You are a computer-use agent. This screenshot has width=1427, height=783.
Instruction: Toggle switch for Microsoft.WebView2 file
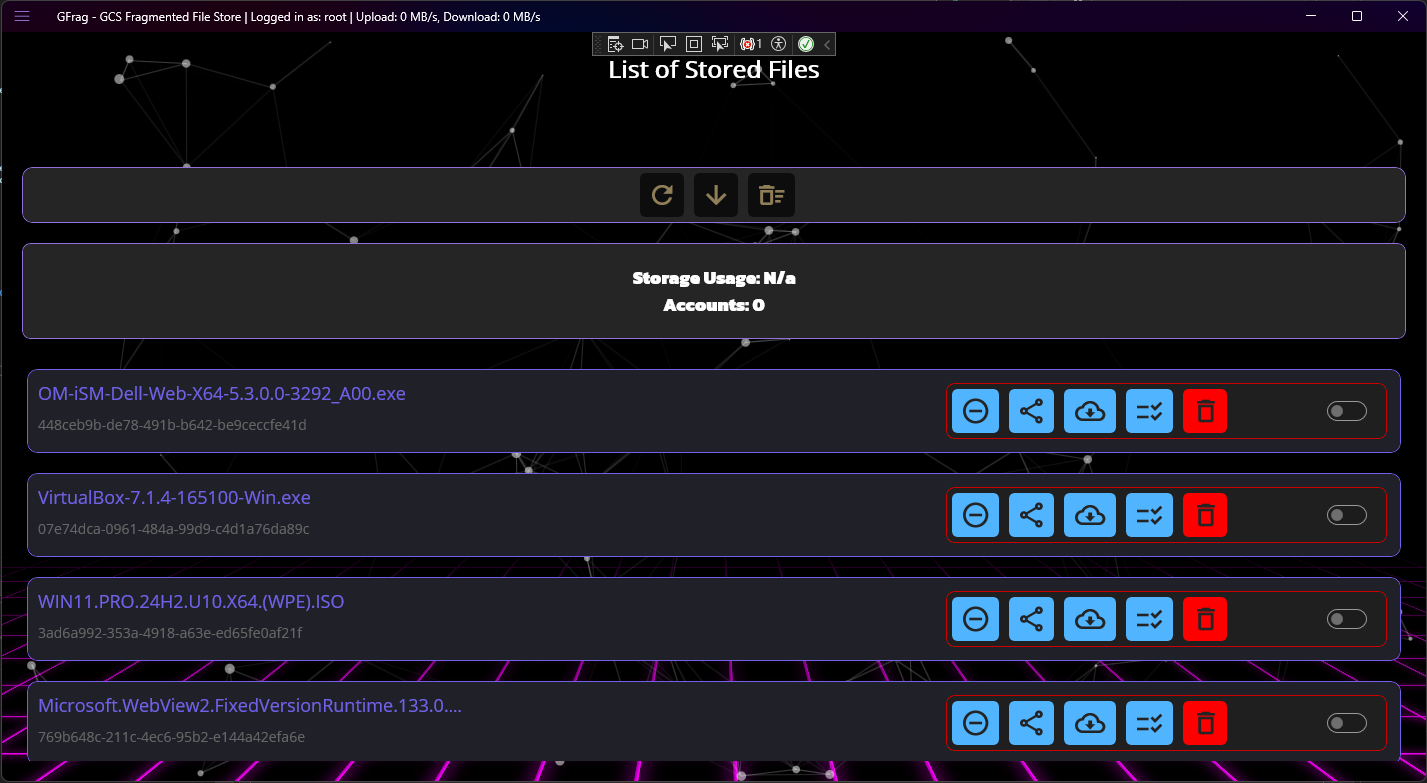click(x=1346, y=723)
